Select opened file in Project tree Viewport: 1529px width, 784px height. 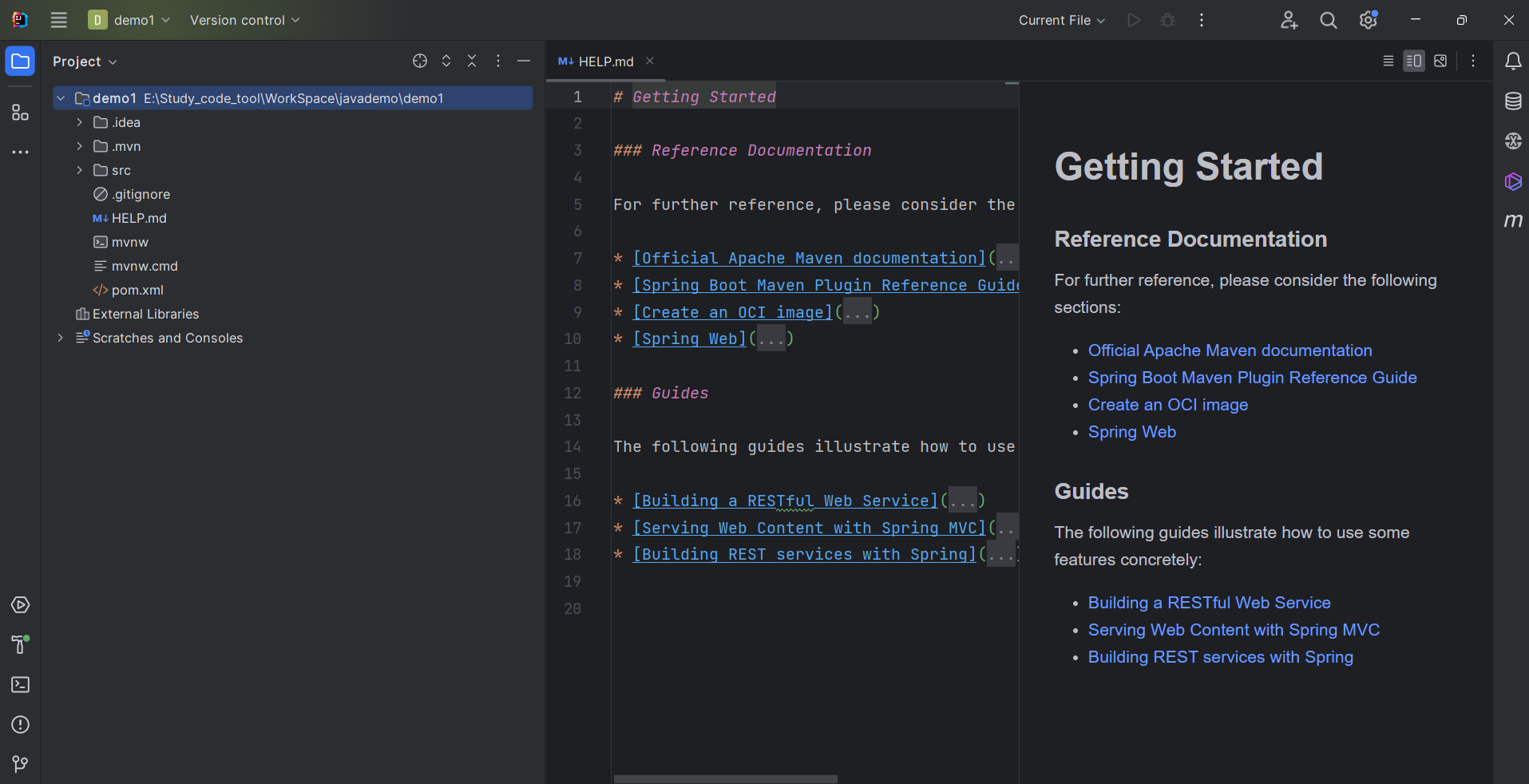[420, 61]
